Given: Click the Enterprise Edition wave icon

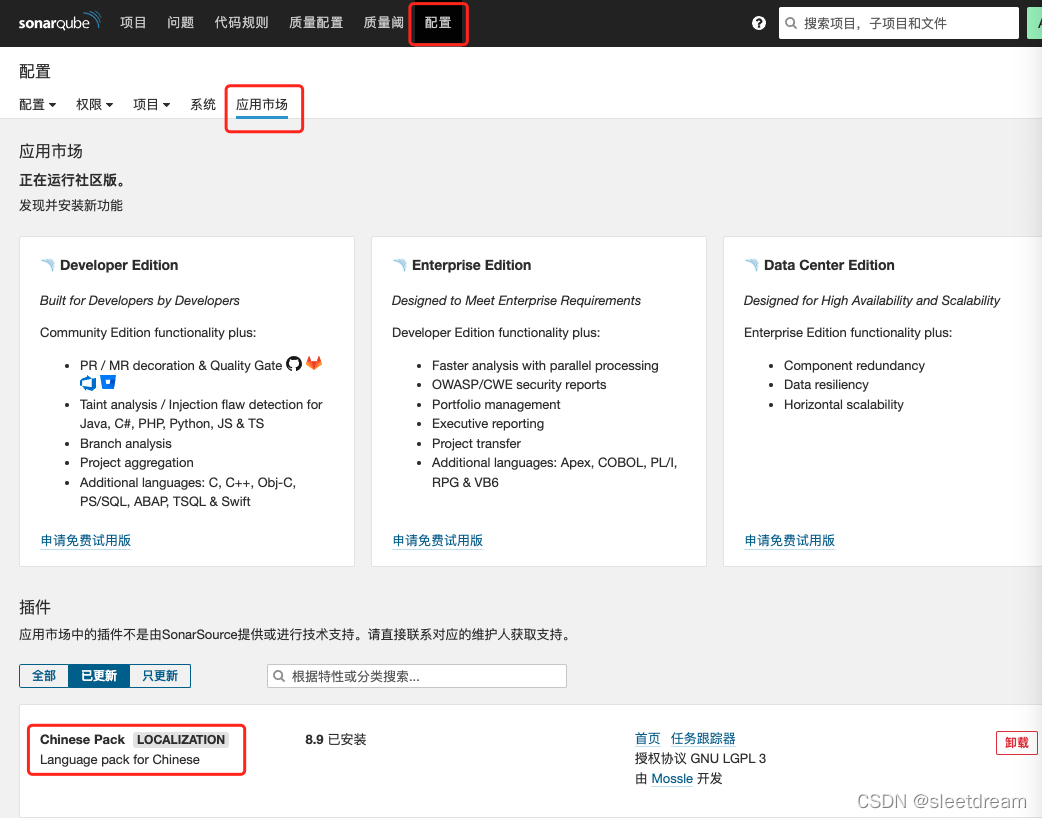Looking at the screenshot, I should coord(399,265).
